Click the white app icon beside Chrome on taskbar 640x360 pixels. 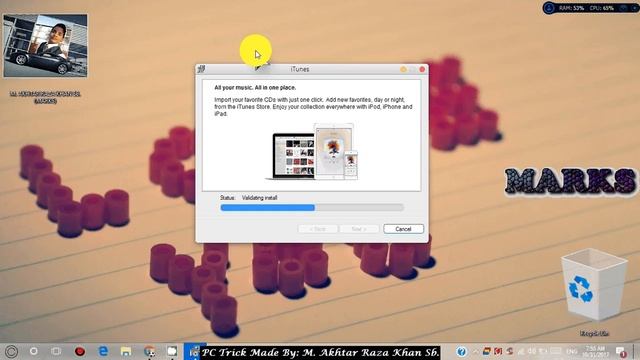point(172,351)
